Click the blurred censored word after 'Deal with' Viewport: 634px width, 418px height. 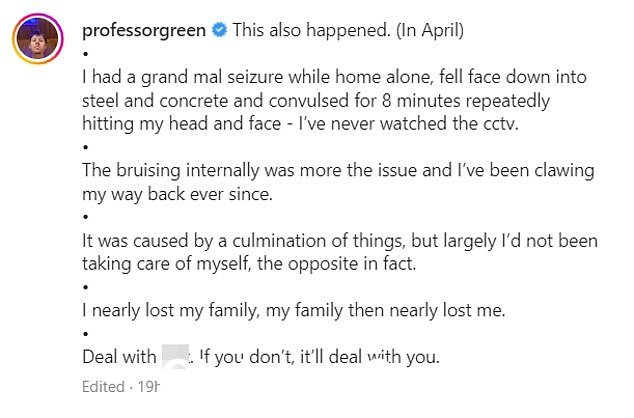[x=175, y=356]
